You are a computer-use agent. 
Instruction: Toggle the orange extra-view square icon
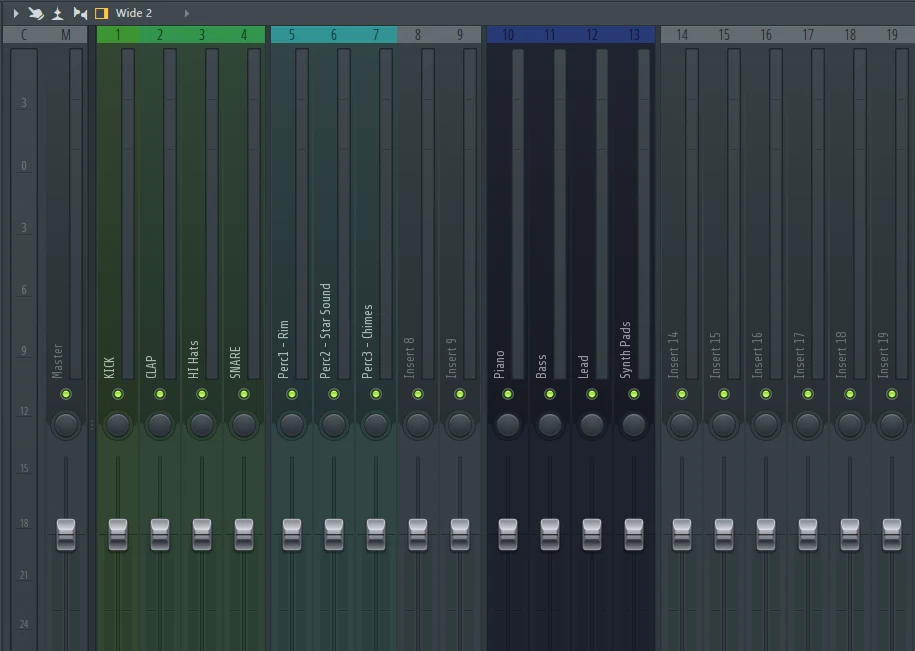[x=101, y=13]
